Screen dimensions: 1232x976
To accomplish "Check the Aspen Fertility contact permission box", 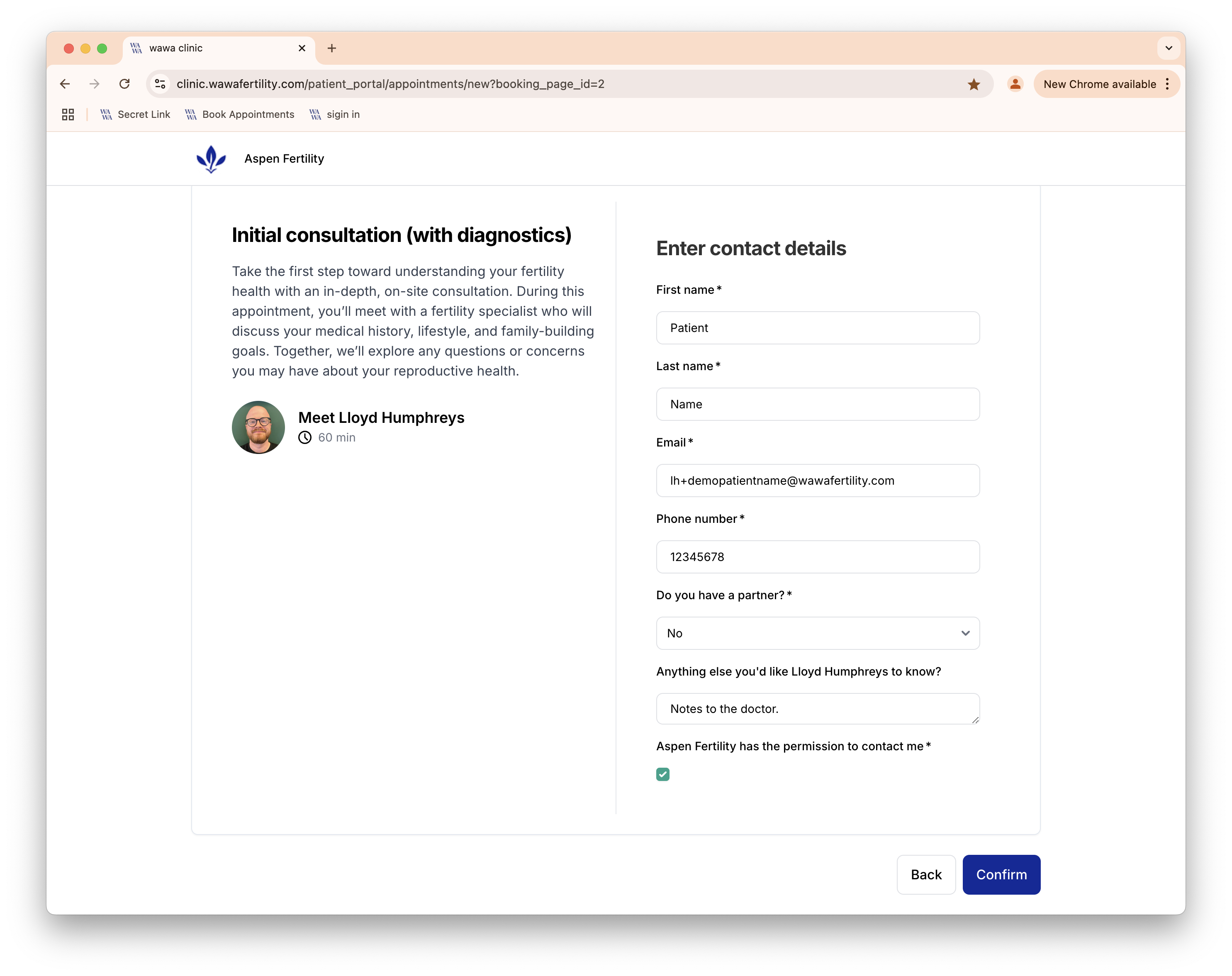I will pos(663,774).
